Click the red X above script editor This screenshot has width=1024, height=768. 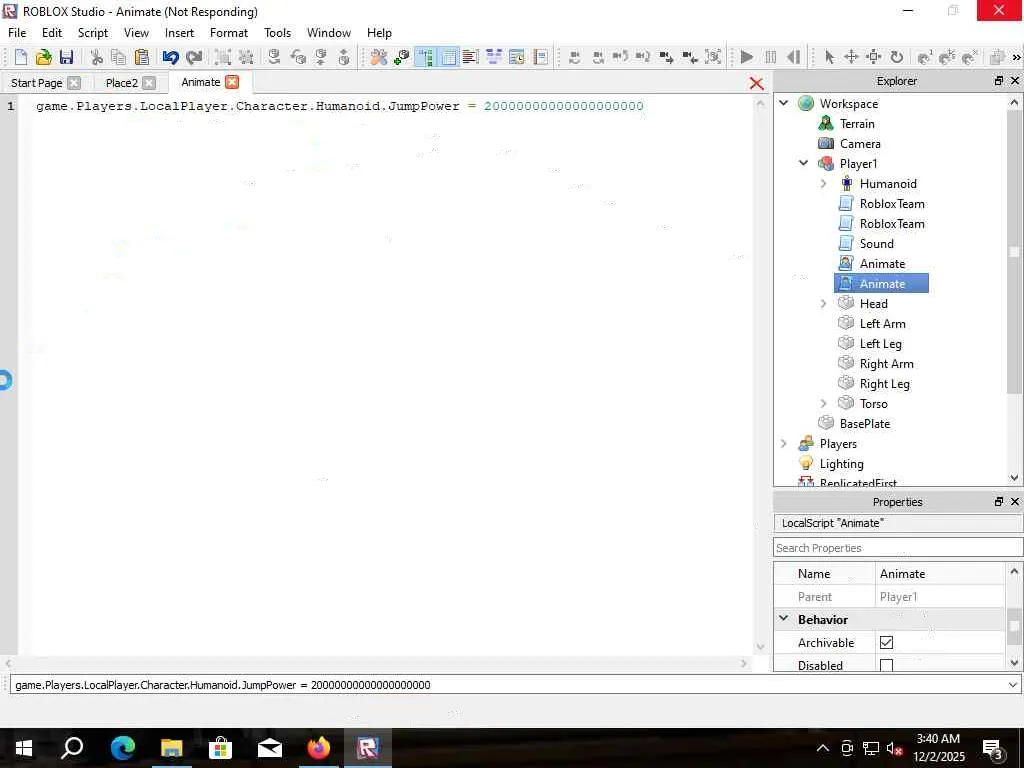[756, 83]
